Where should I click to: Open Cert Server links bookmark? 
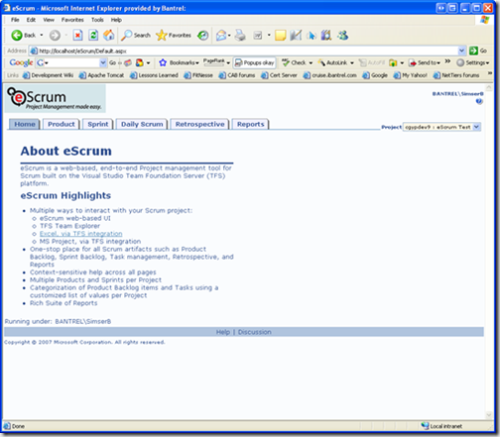click(279, 75)
